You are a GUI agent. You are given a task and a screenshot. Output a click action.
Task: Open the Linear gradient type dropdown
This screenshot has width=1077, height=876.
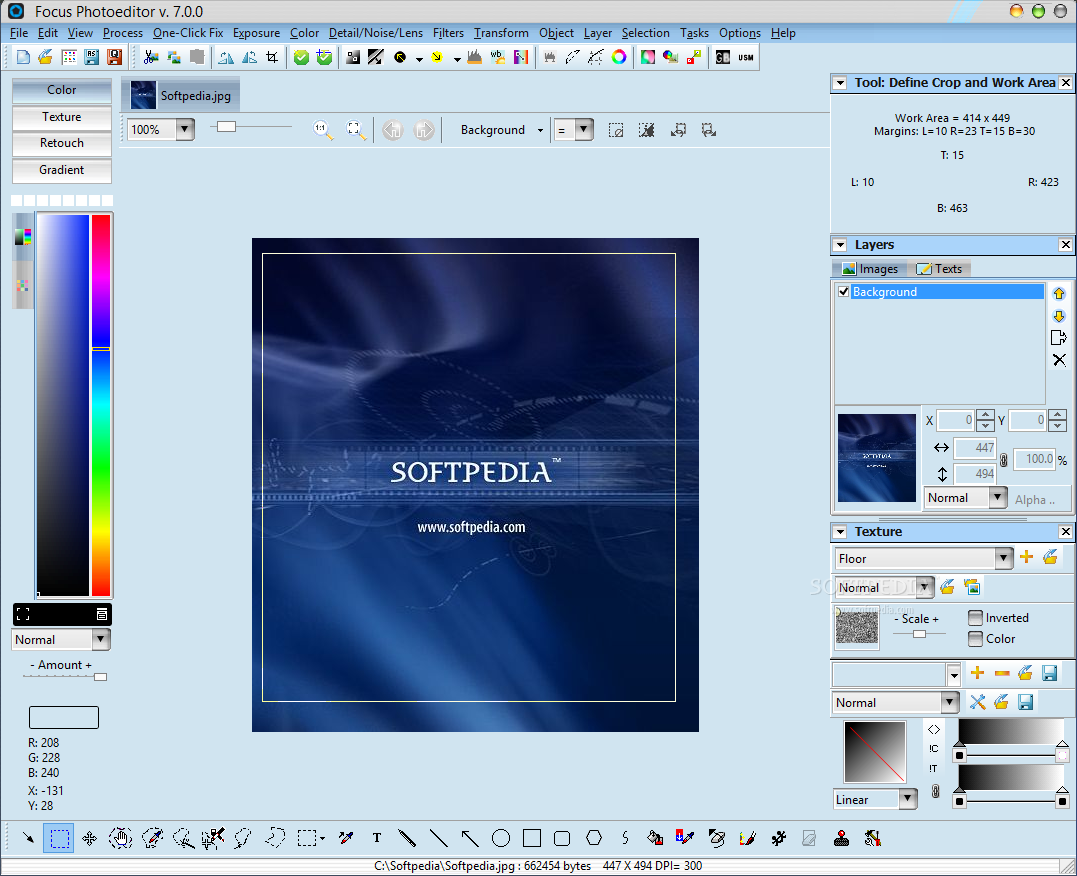click(908, 799)
